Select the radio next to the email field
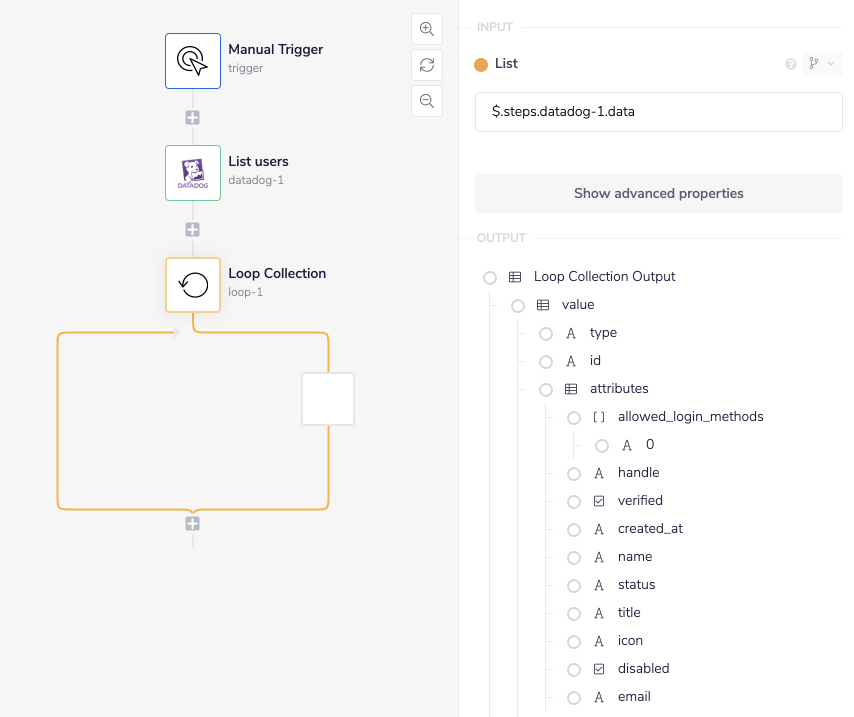 point(573,696)
